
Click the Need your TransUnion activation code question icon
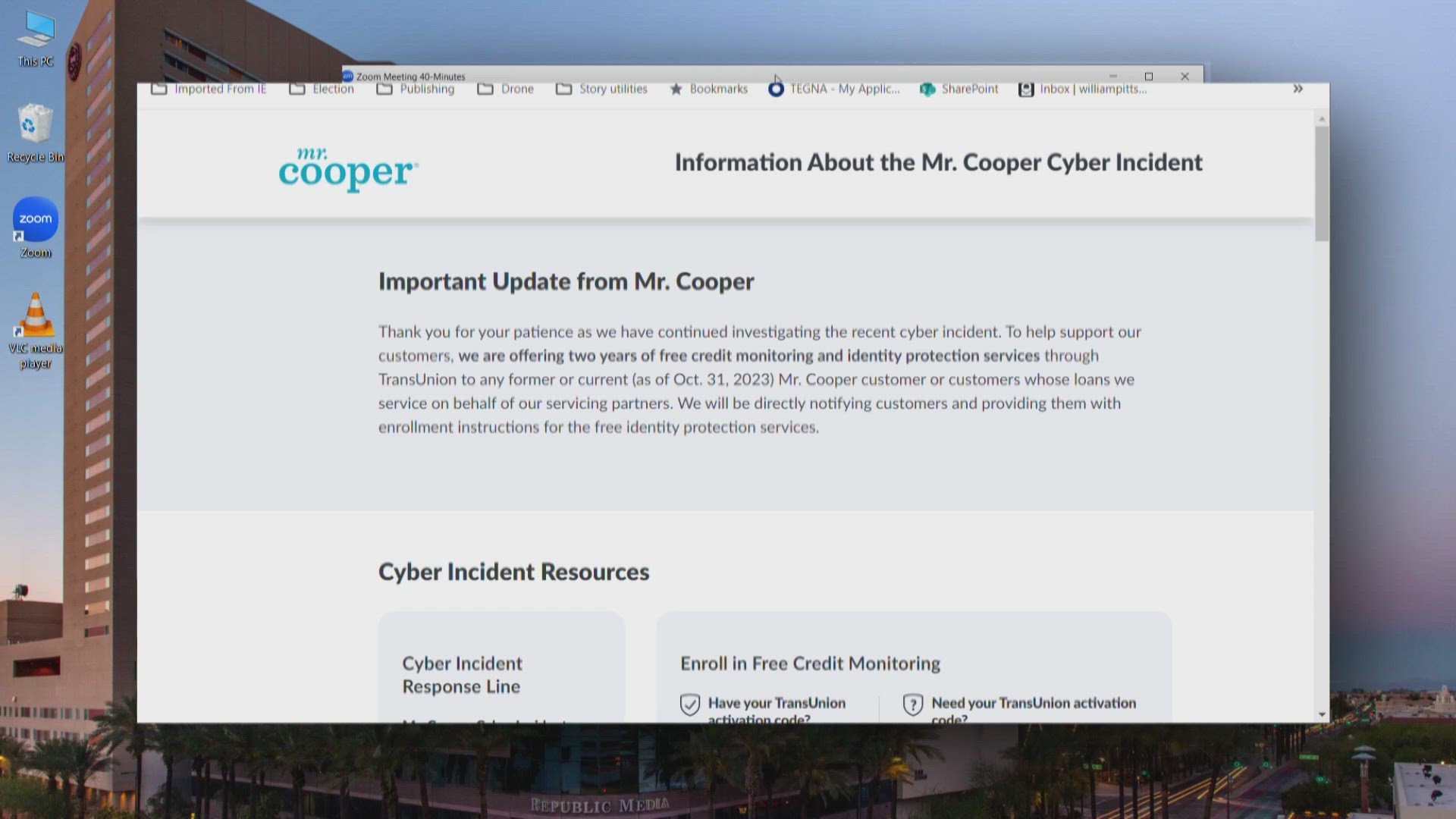[x=913, y=704]
